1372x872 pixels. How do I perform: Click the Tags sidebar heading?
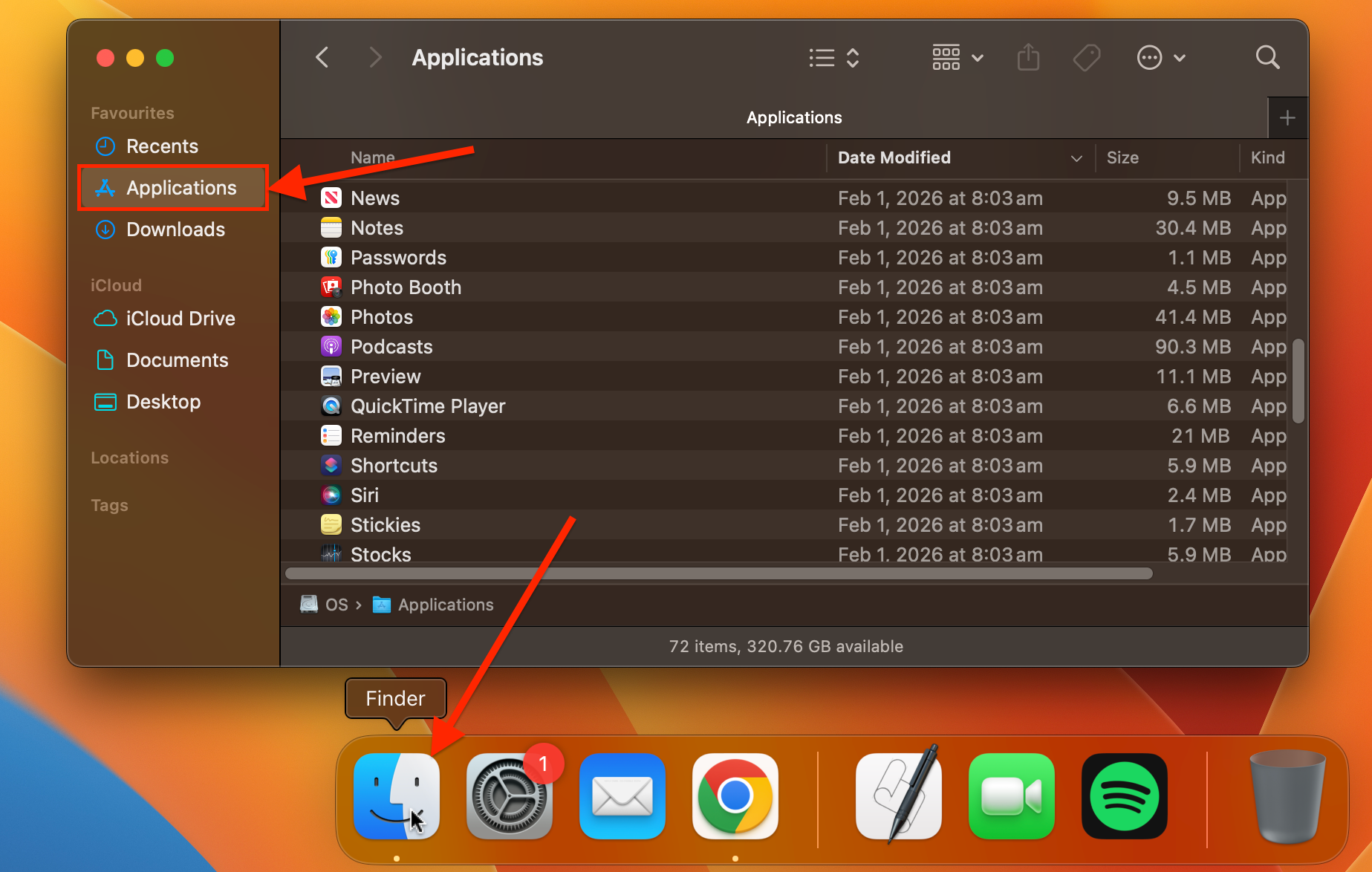(109, 505)
